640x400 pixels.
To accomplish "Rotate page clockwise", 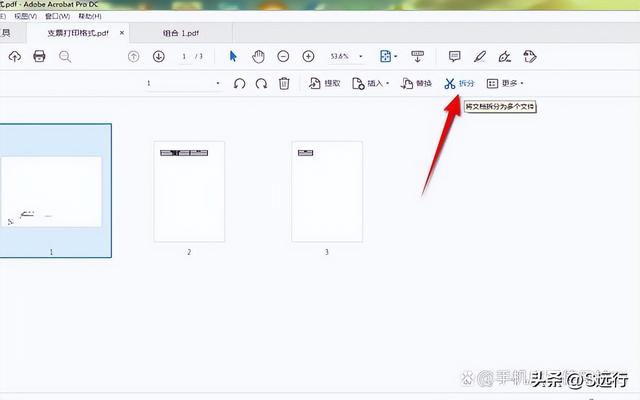I will coord(261,84).
